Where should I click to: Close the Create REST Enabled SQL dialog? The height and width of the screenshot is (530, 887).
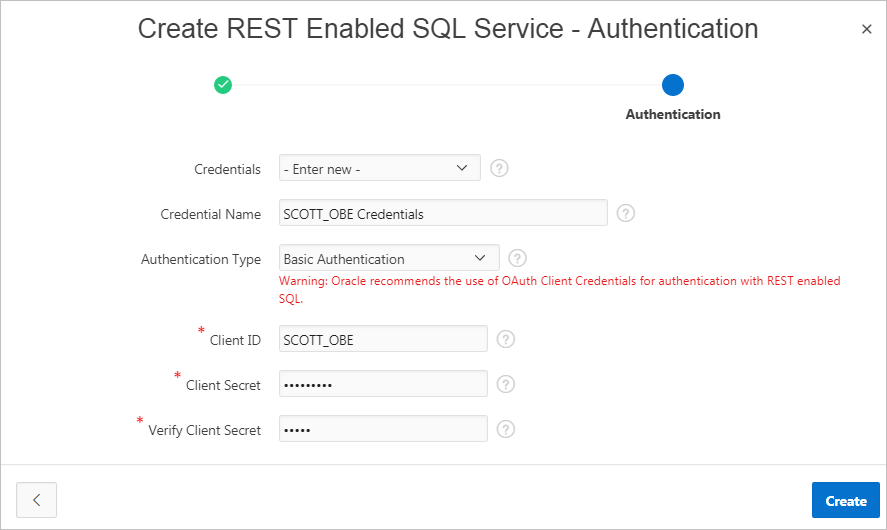point(866,29)
